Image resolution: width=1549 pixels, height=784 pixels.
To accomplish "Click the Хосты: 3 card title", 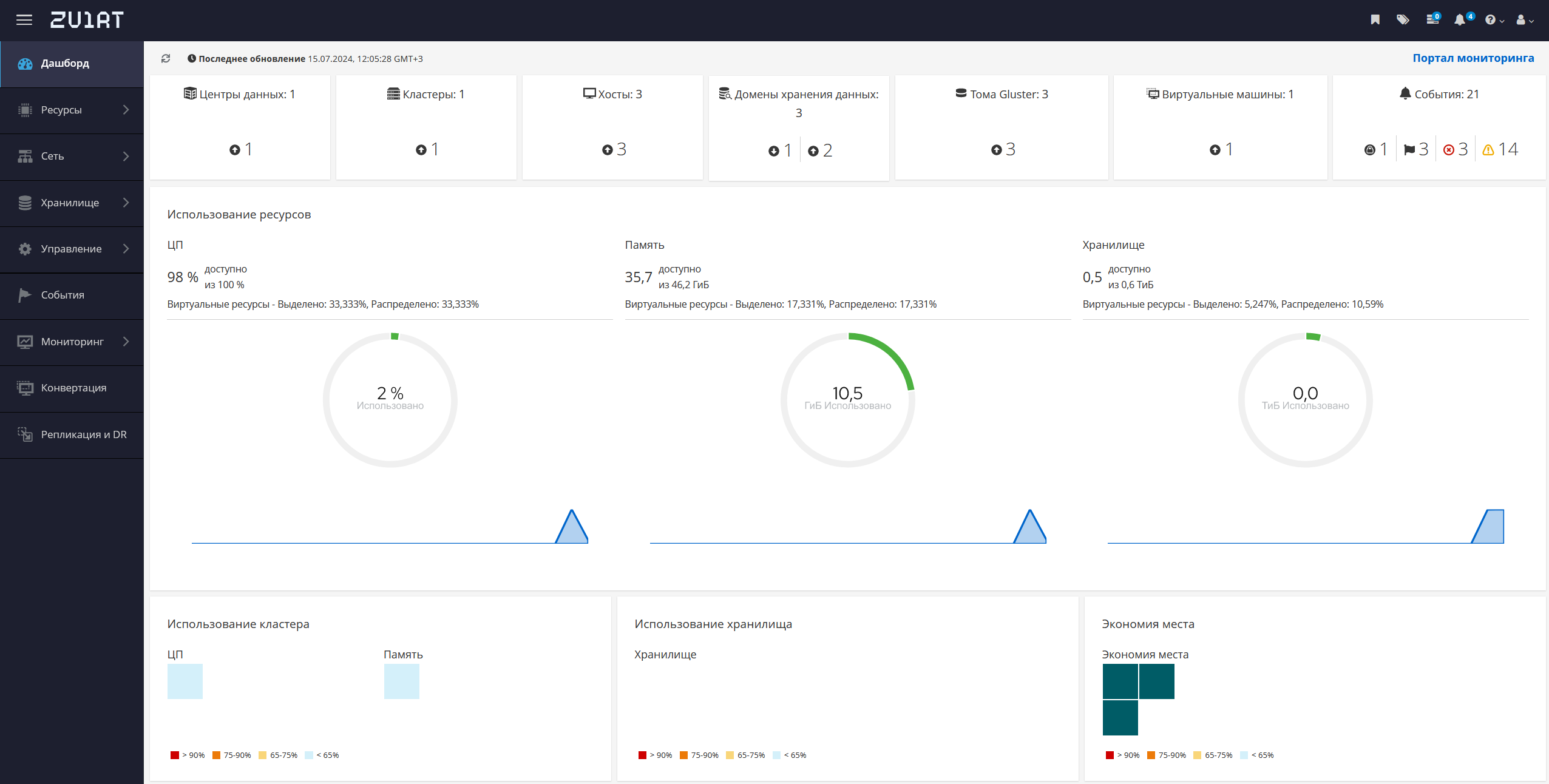I will tap(612, 94).
